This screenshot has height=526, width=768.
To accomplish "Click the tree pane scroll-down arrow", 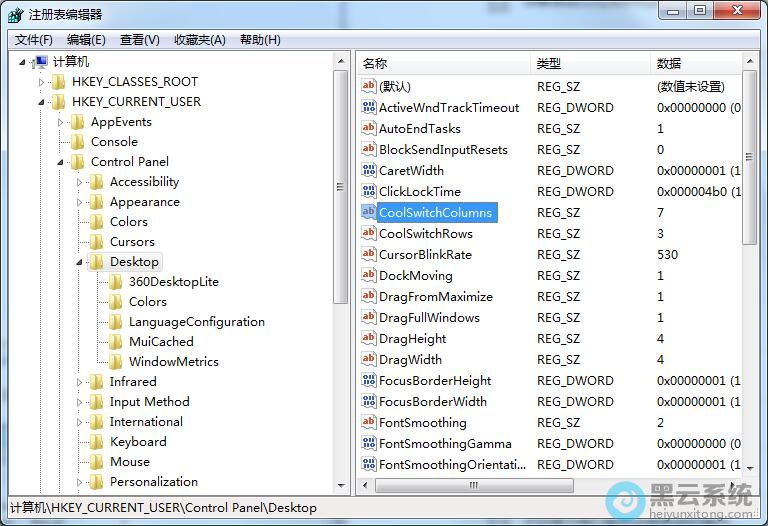I will coord(341,486).
